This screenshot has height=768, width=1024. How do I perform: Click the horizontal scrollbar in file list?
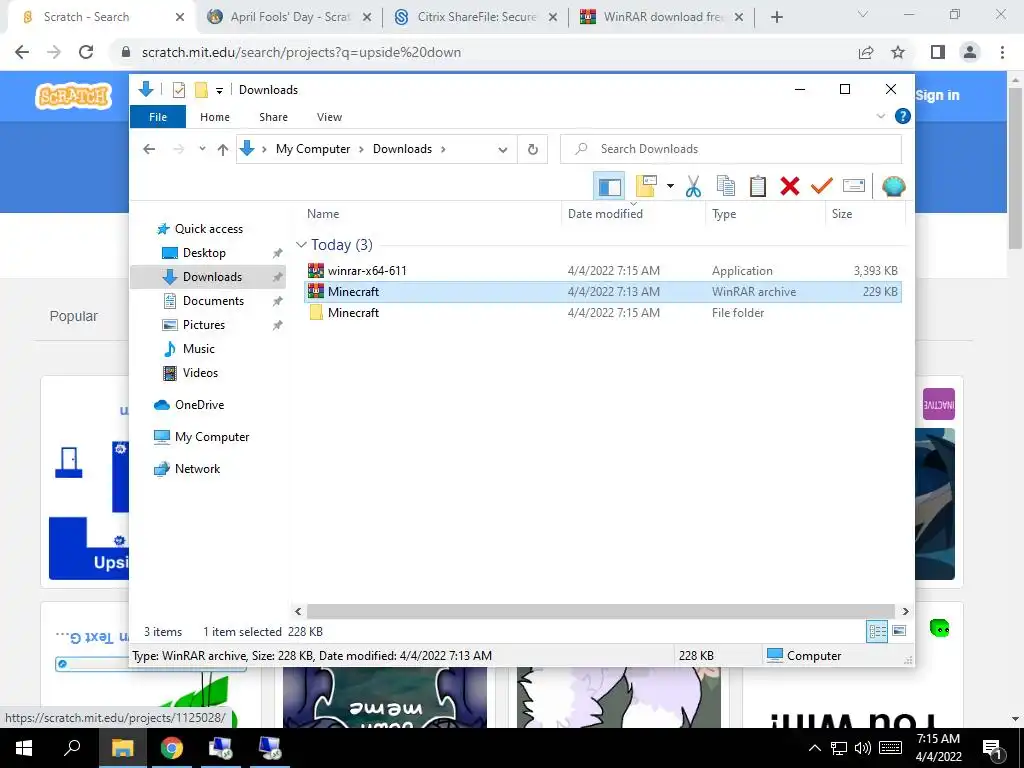pos(601,611)
